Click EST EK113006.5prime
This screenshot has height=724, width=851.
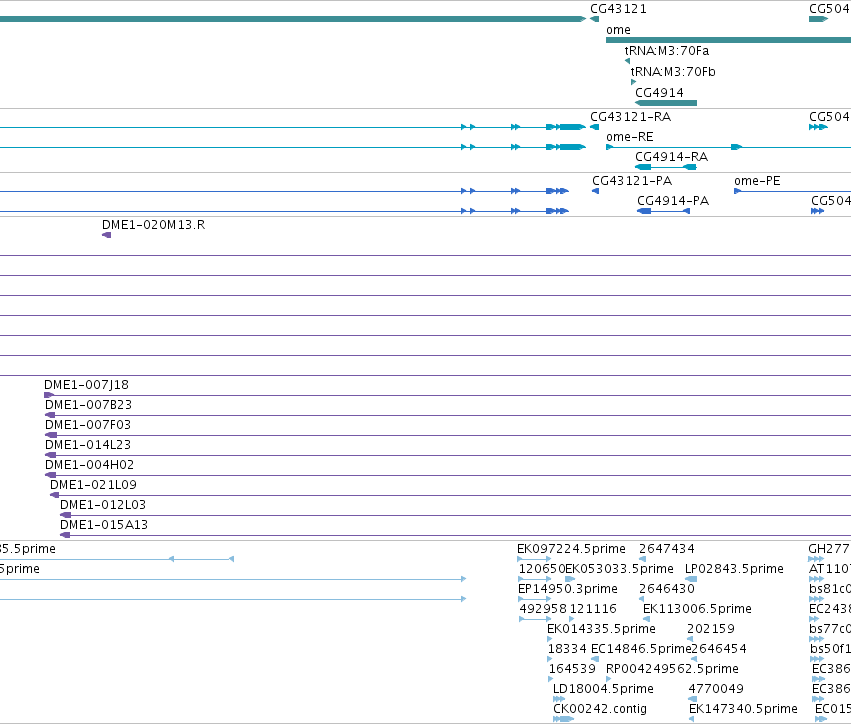click(697, 609)
